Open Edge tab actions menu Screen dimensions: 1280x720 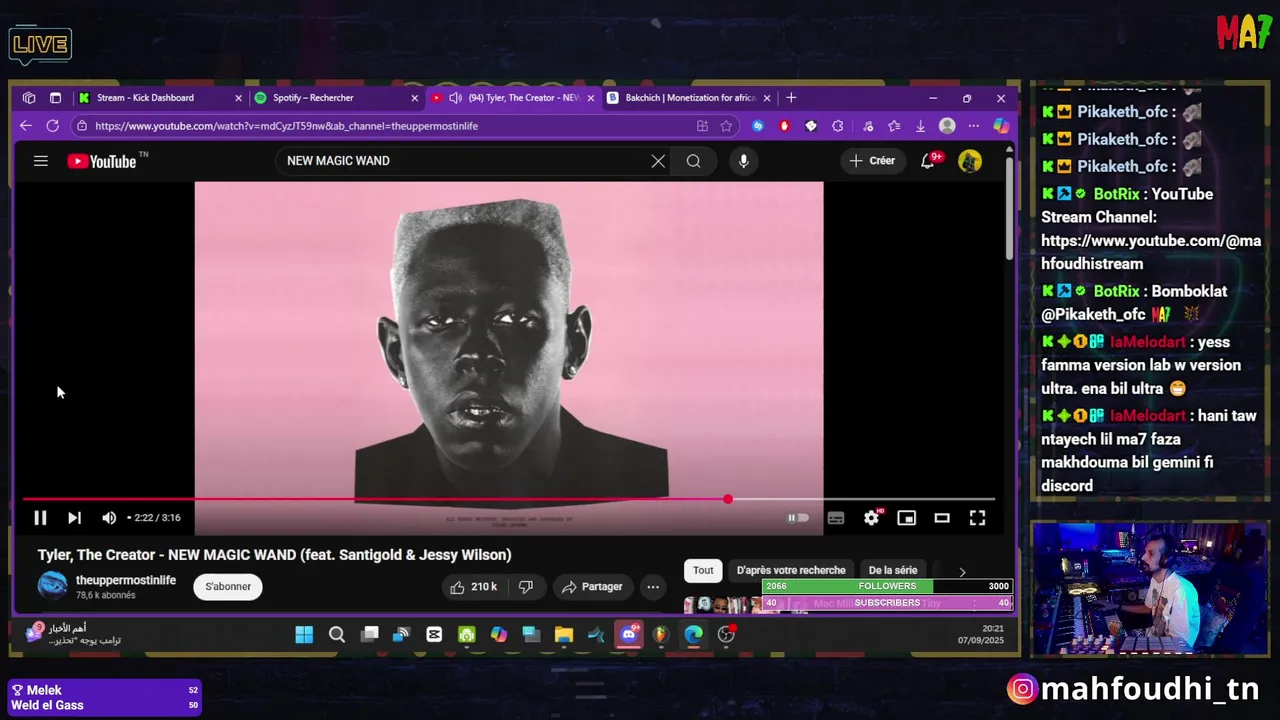55,98
